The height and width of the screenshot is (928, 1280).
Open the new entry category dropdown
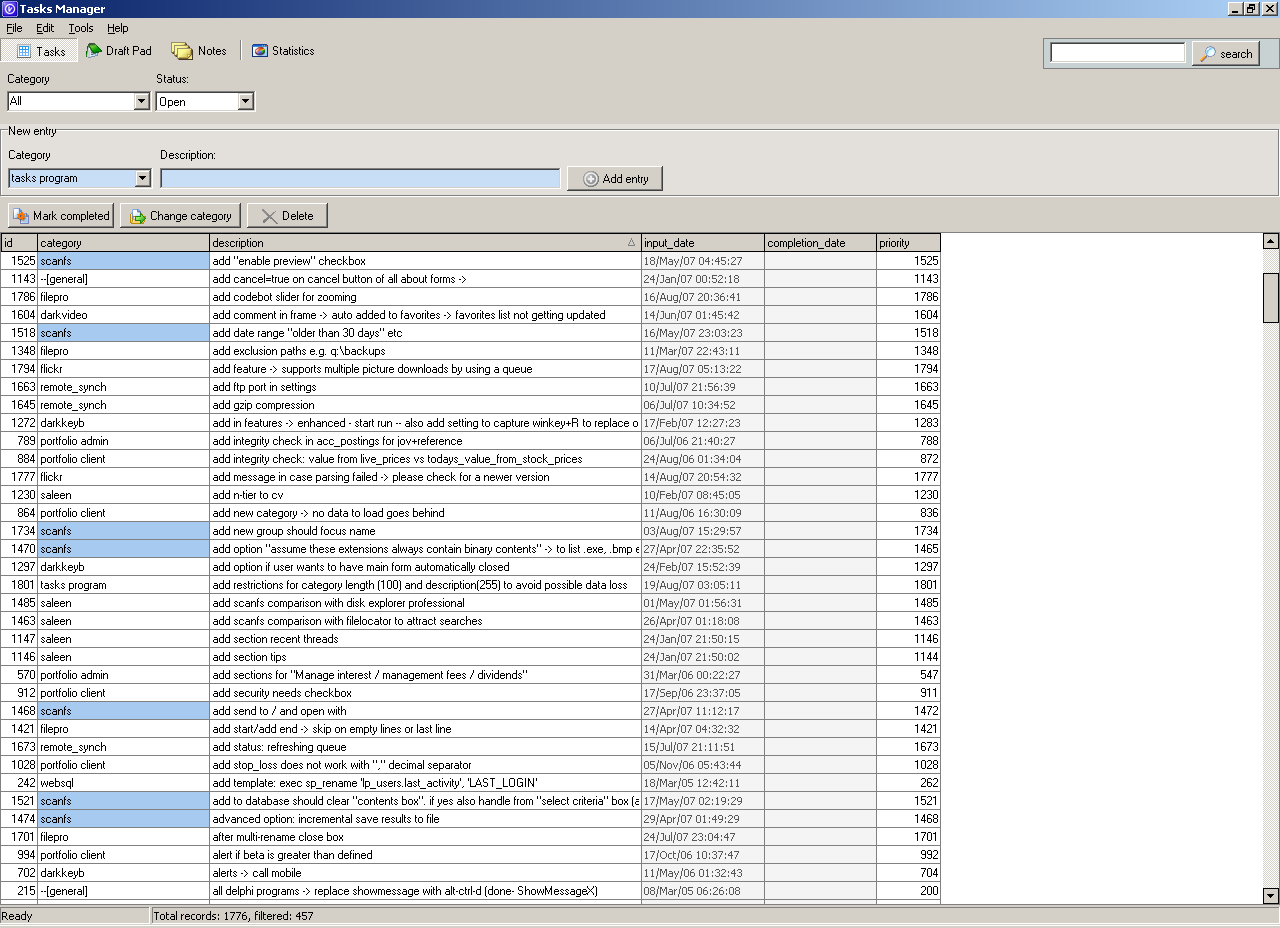pos(141,177)
